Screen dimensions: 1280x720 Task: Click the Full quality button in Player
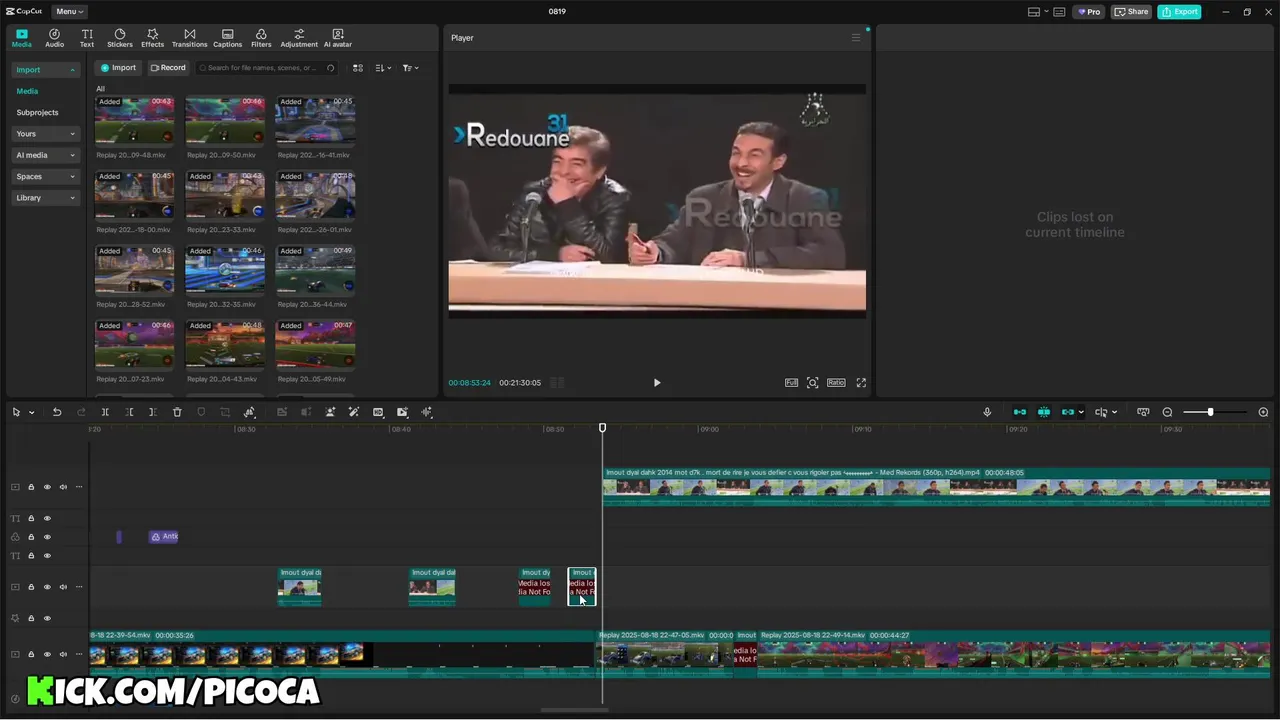[791, 383]
